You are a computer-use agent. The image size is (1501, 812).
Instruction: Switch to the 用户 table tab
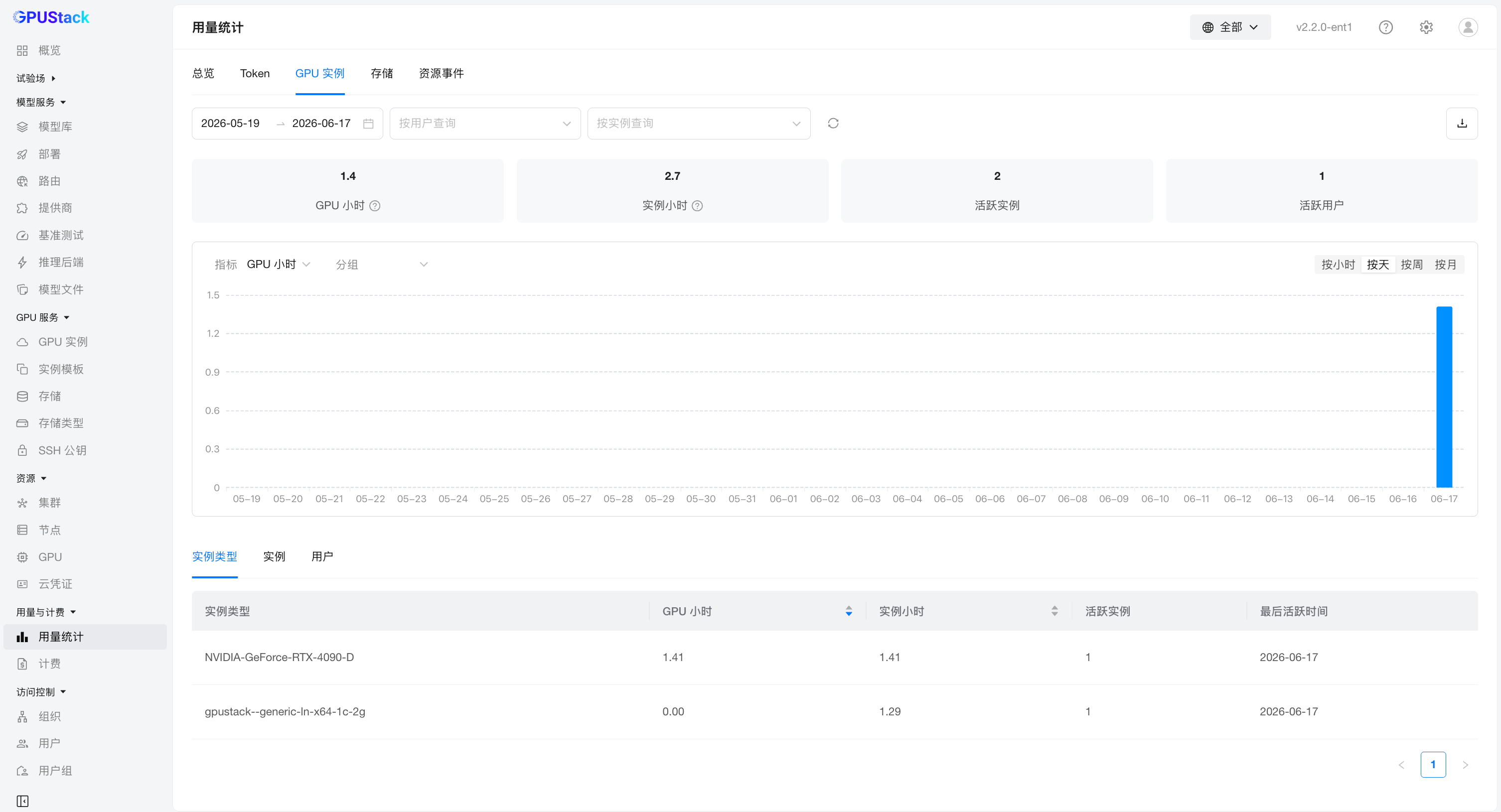tap(322, 556)
